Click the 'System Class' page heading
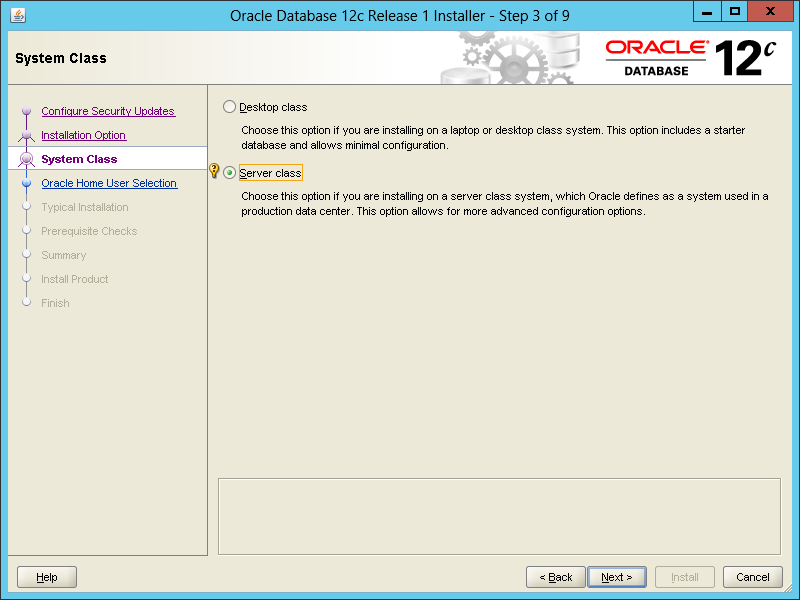The width and height of the screenshot is (800, 600). point(61,58)
